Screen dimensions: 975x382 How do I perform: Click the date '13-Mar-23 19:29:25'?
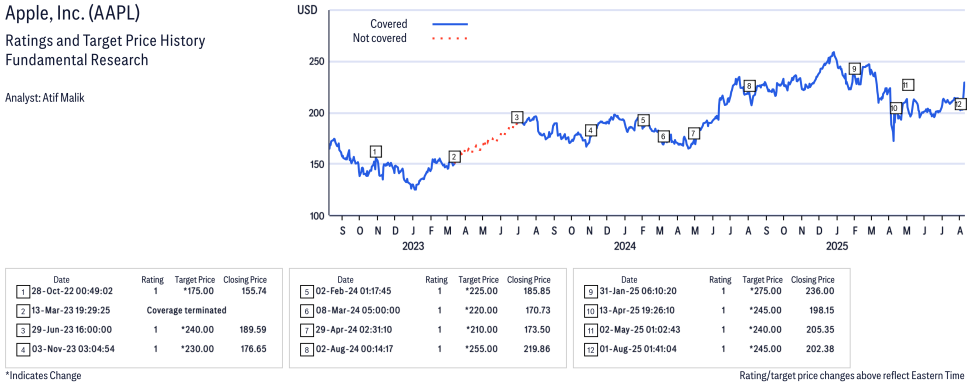[71, 310]
